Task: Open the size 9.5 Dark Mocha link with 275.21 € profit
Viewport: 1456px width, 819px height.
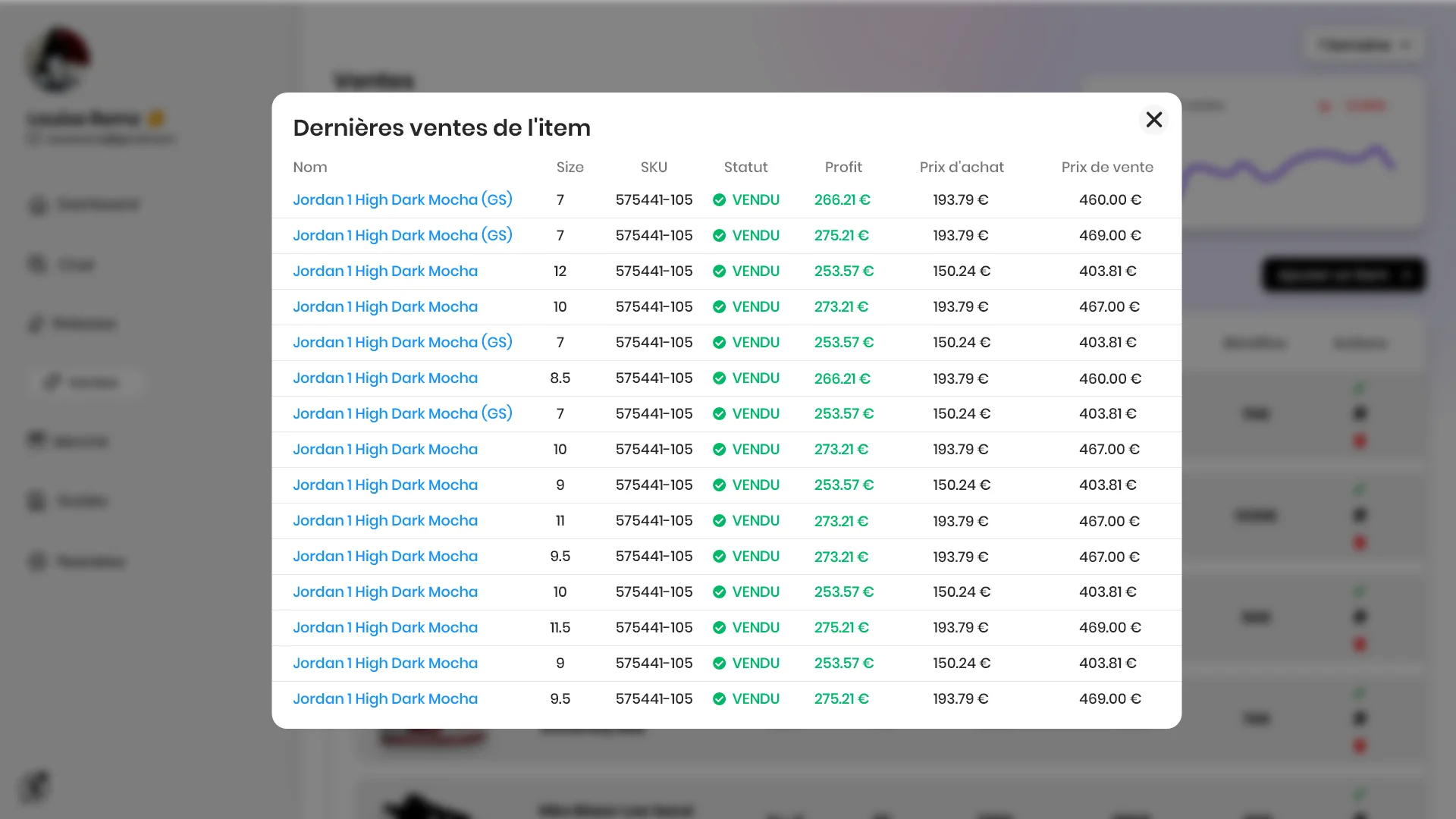Action: [x=385, y=699]
